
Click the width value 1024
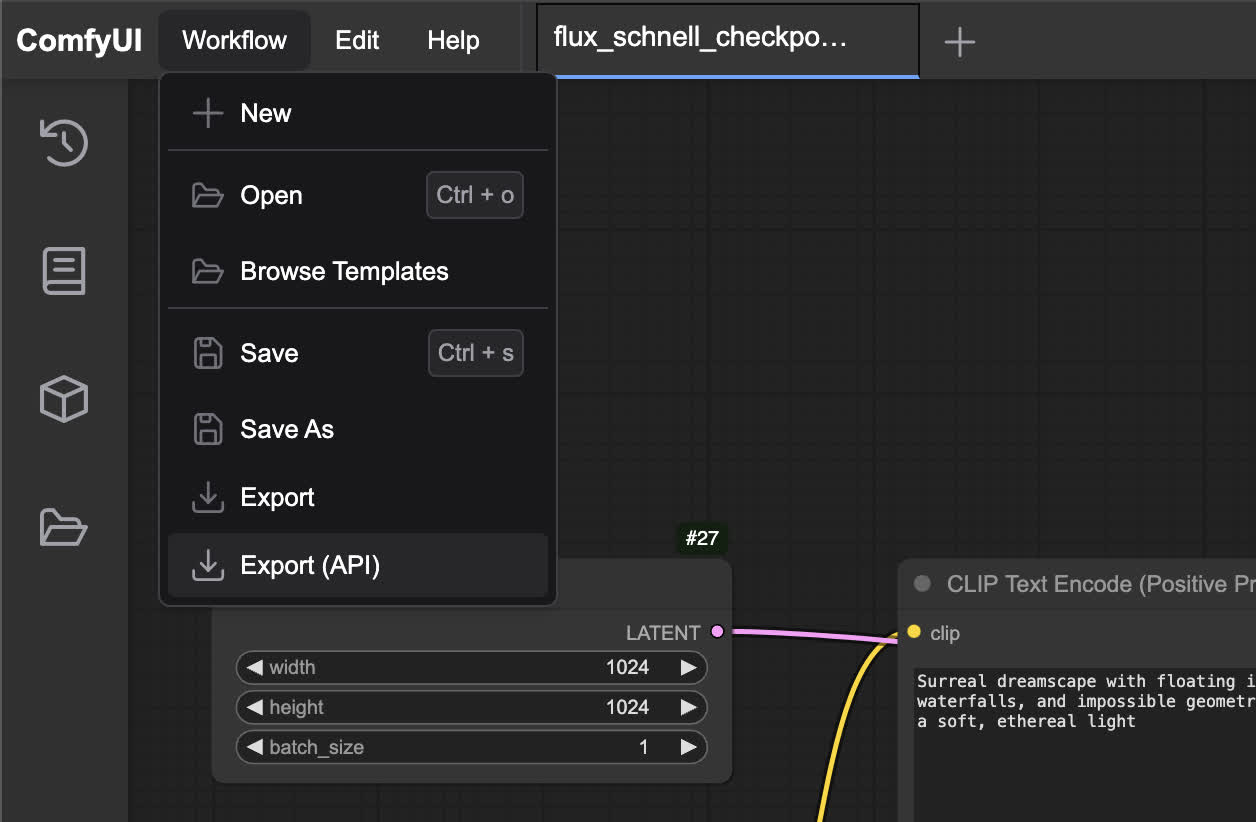[x=627, y=667]
